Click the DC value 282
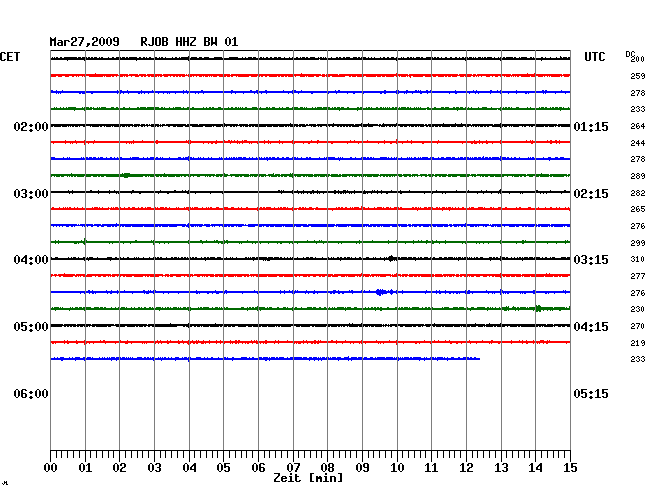 click(638, 193)
